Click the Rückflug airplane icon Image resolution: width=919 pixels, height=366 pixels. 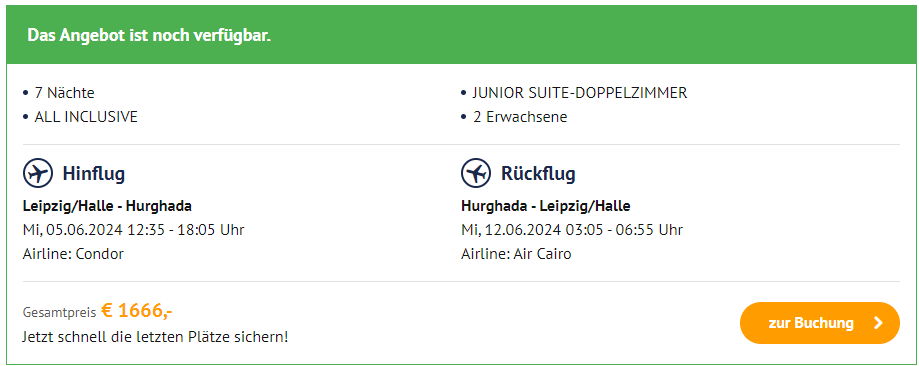[x=476, y=174]
